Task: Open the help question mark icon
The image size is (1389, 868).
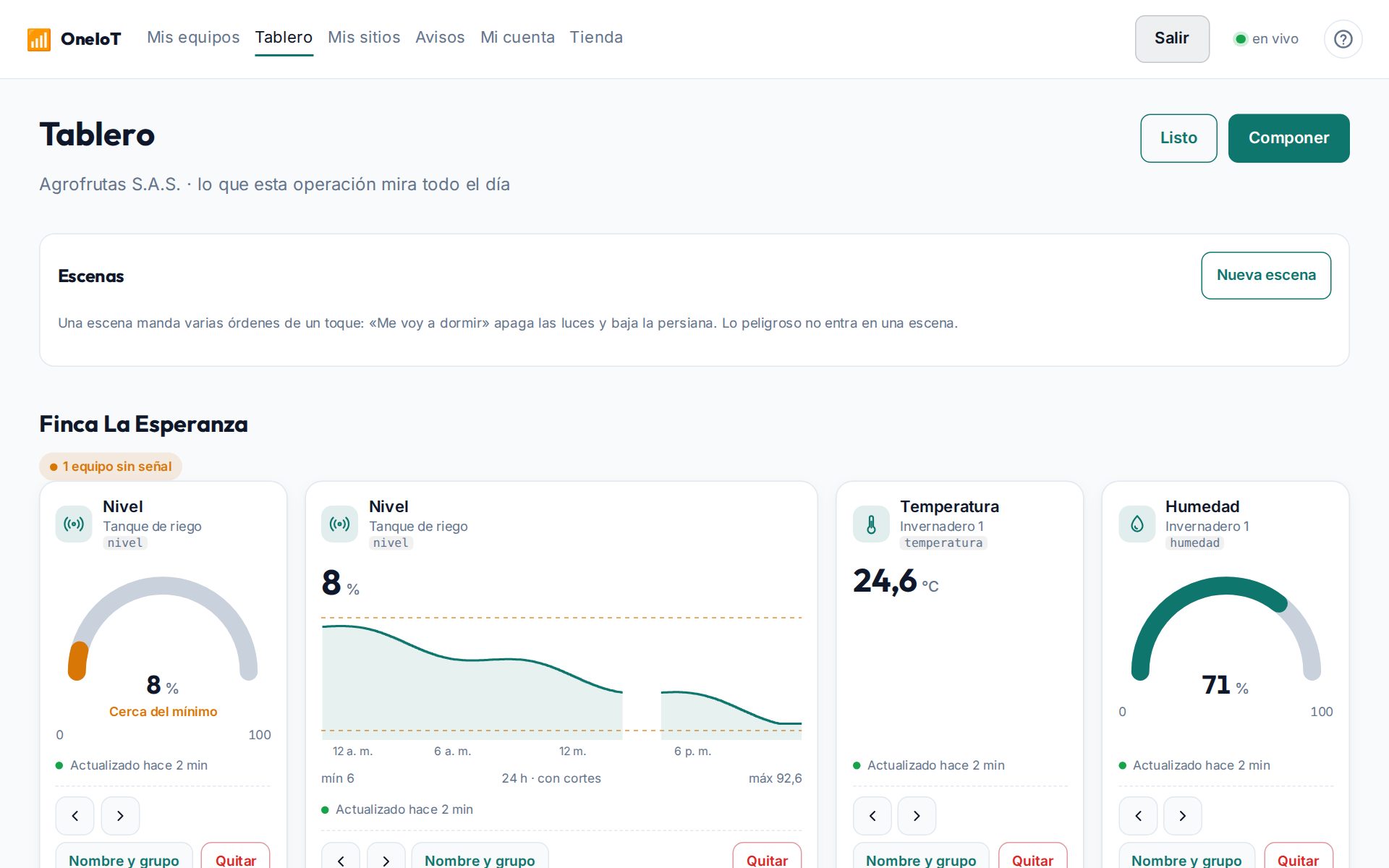Action: 1343,39
